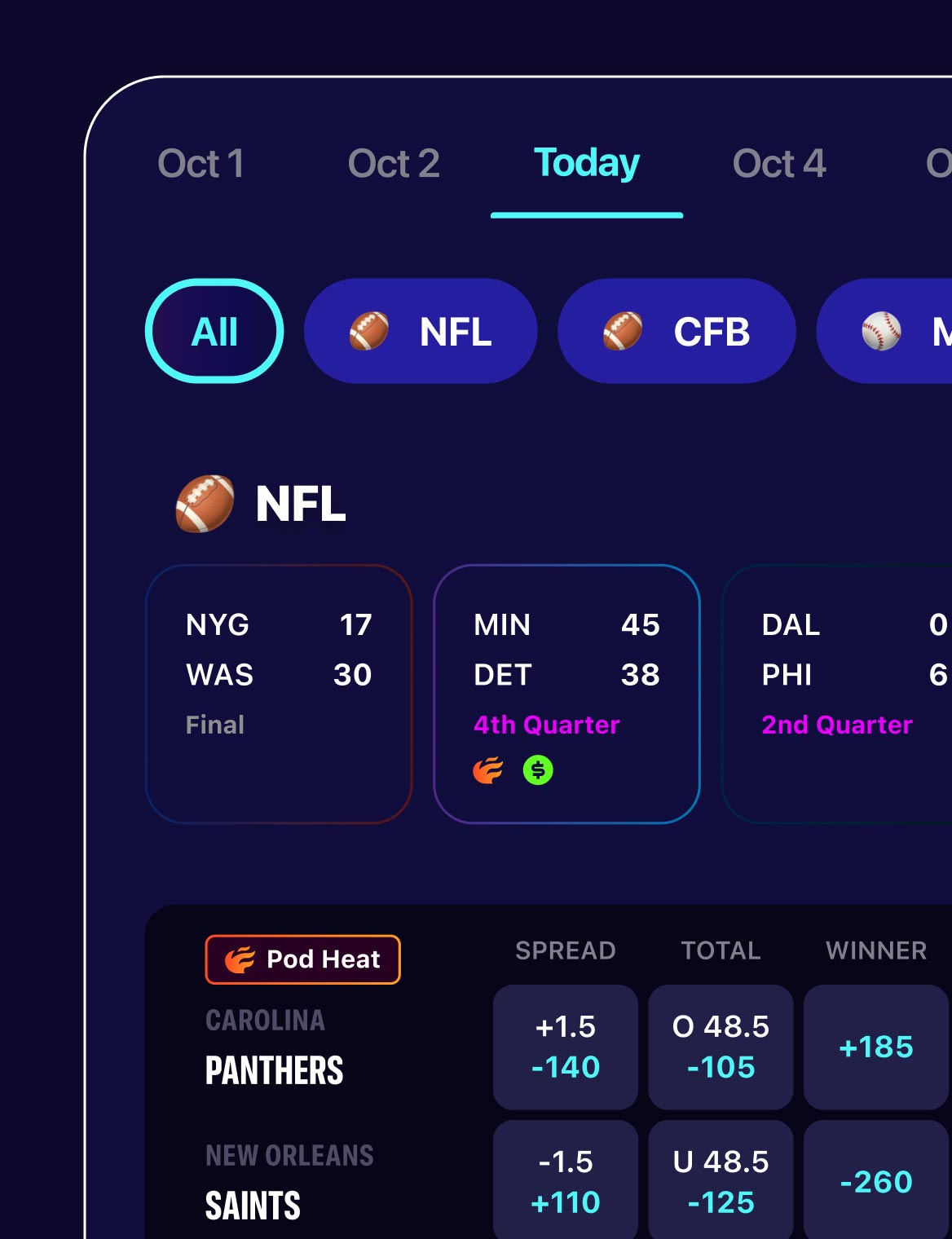952x1239 pixels.
Task: Click the fire icon on the MIN-DET game card
Action: 488,769
